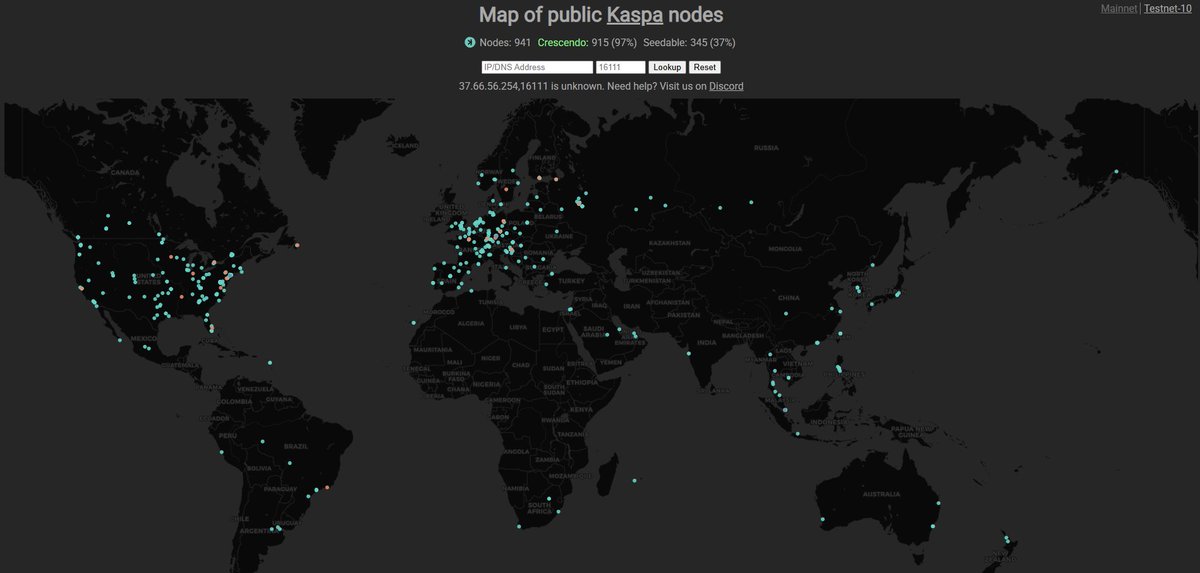
Task: Click the ALGERIA map label
Action: (470, 325)
